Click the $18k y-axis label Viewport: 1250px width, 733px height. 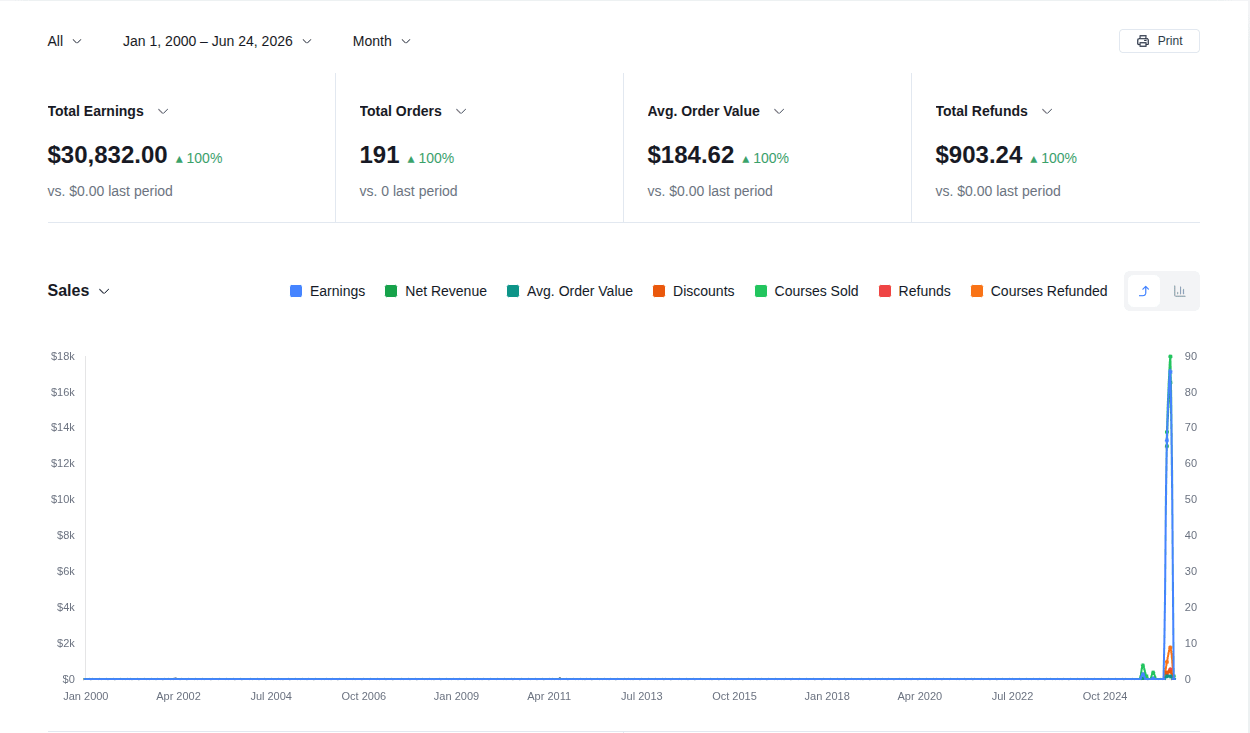pos(63,356)
